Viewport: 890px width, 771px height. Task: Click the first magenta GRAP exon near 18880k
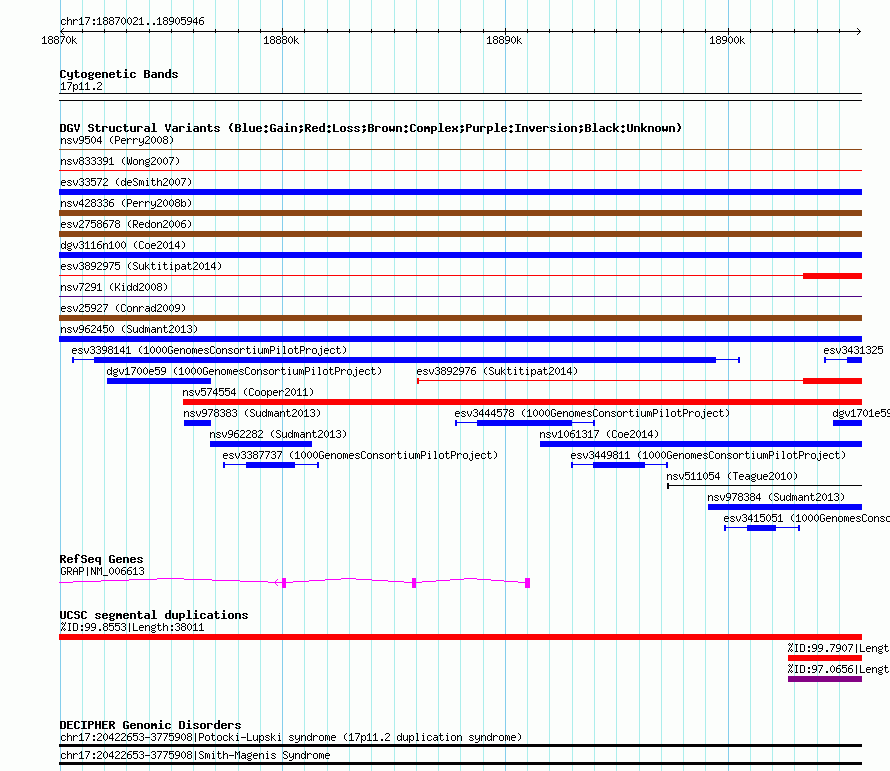(284, 583)
